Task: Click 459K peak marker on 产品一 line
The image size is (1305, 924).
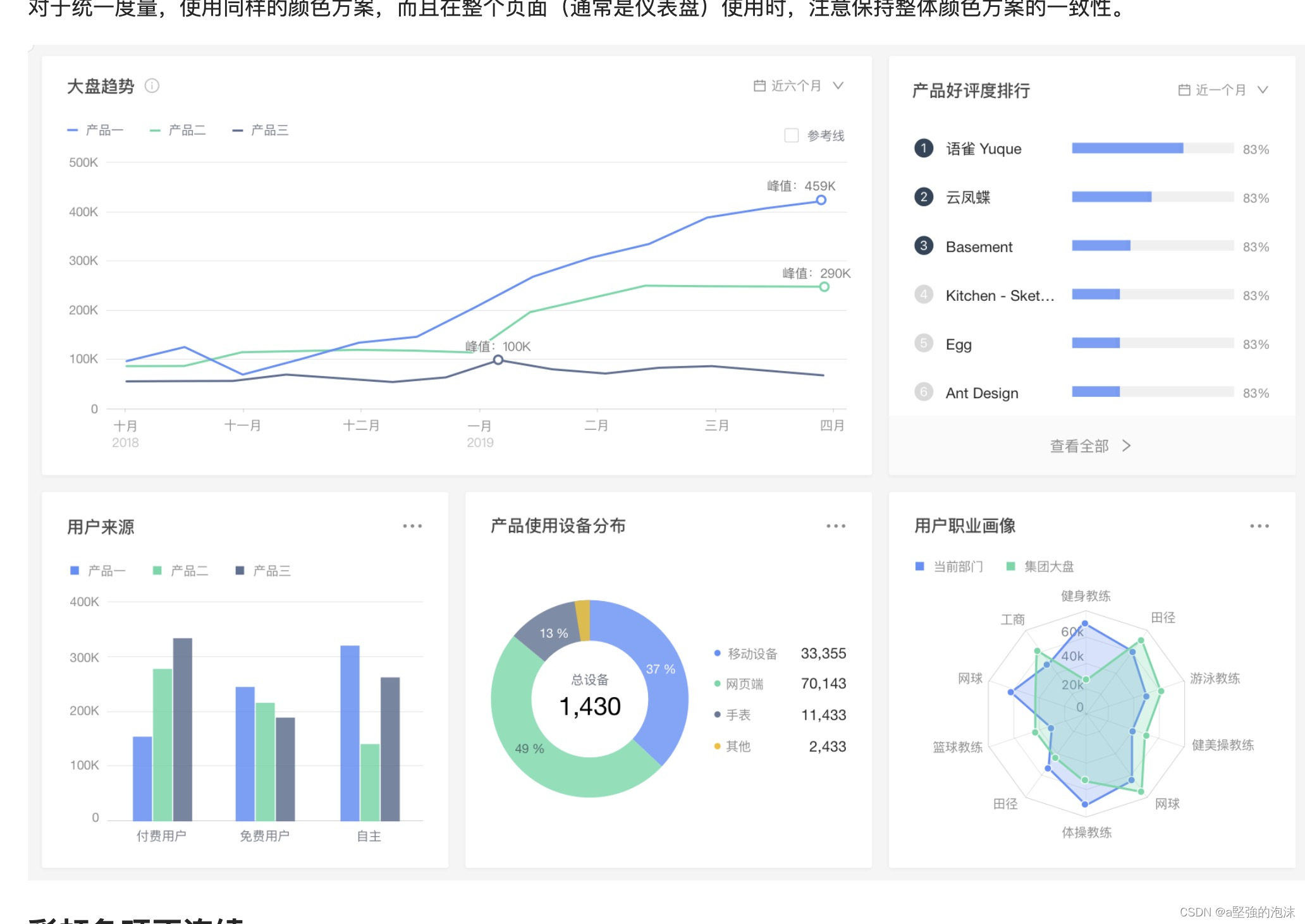Action: pos(821,200)
